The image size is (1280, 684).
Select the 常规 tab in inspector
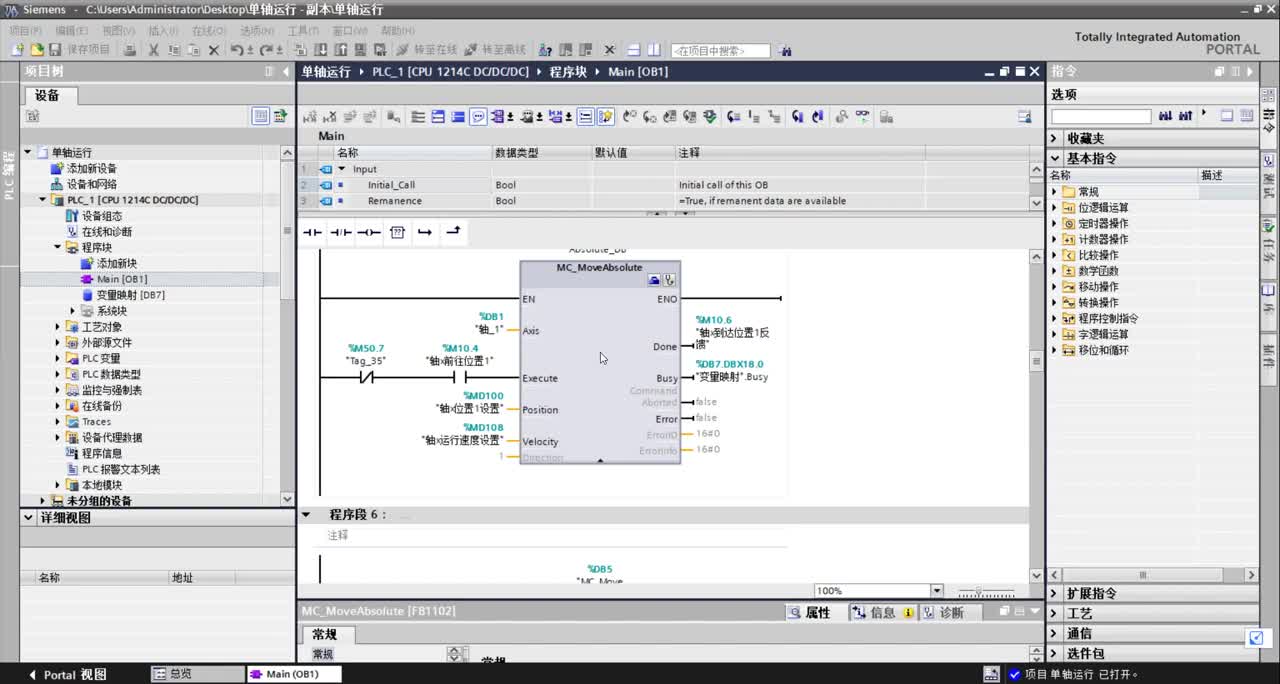[325, 634]
